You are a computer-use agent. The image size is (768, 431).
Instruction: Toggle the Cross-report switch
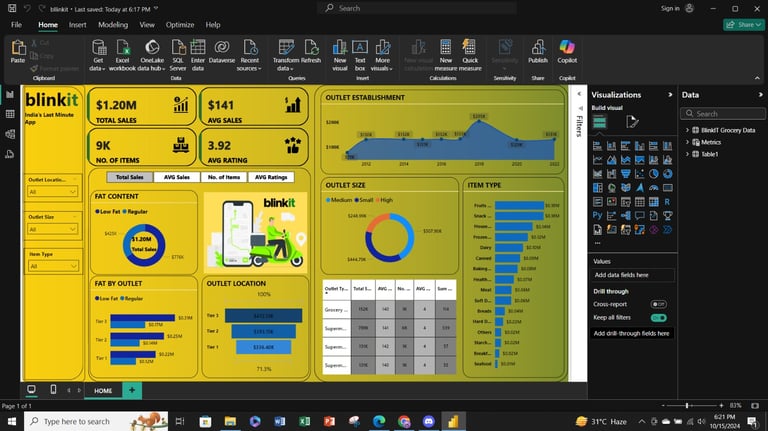point(658,304)
